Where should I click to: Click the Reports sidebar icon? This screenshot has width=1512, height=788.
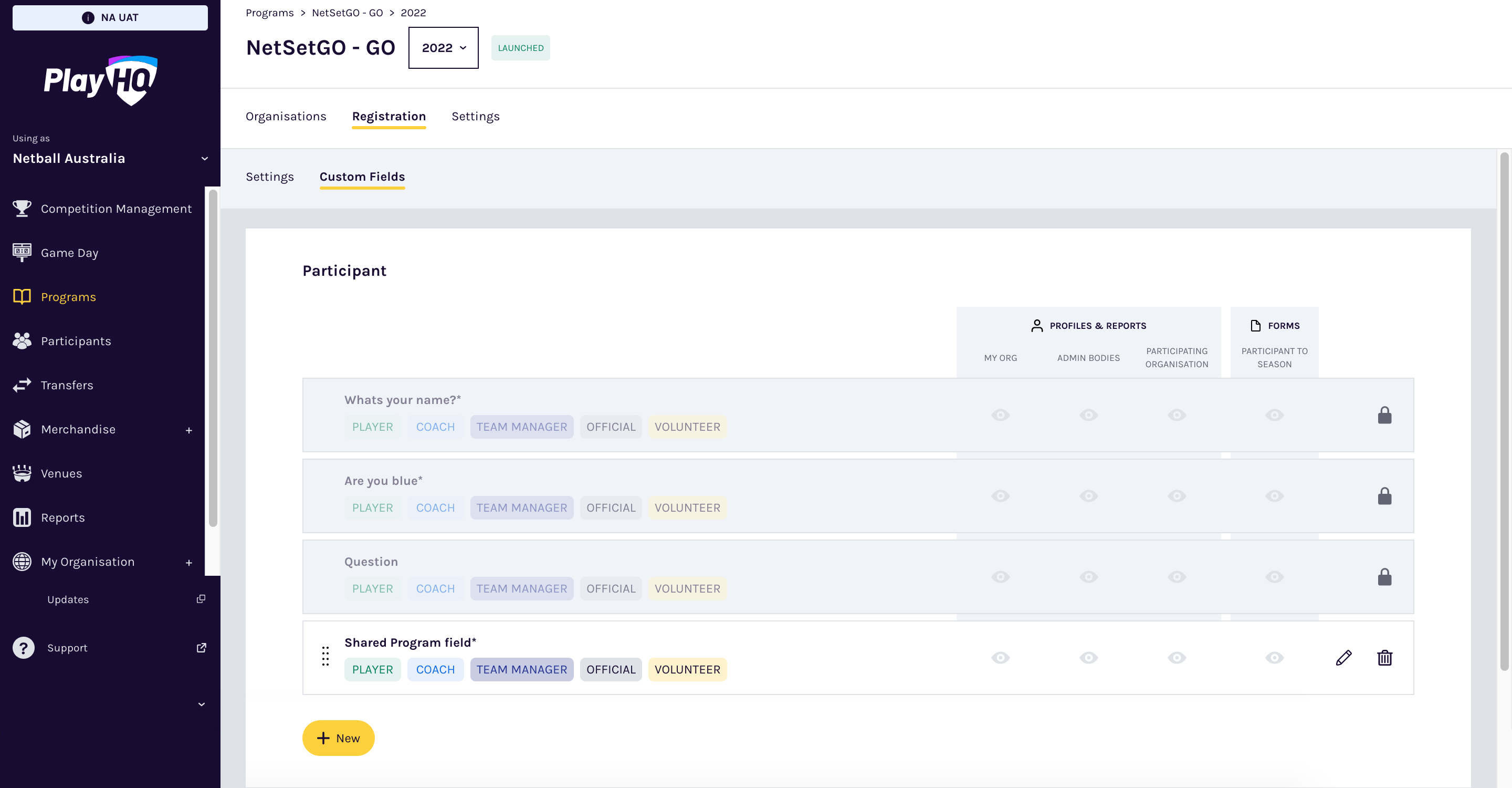tap(22, 517)
